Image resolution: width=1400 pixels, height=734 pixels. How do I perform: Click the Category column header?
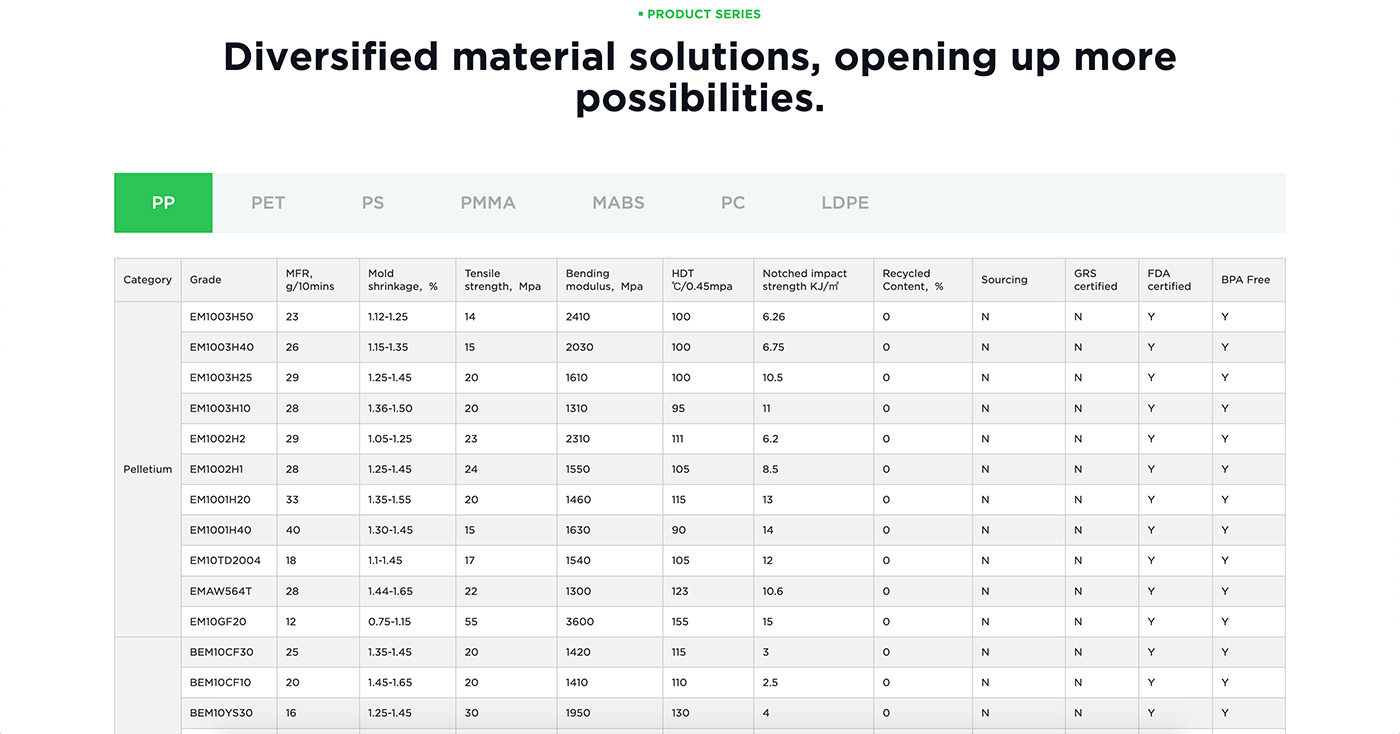148,280
